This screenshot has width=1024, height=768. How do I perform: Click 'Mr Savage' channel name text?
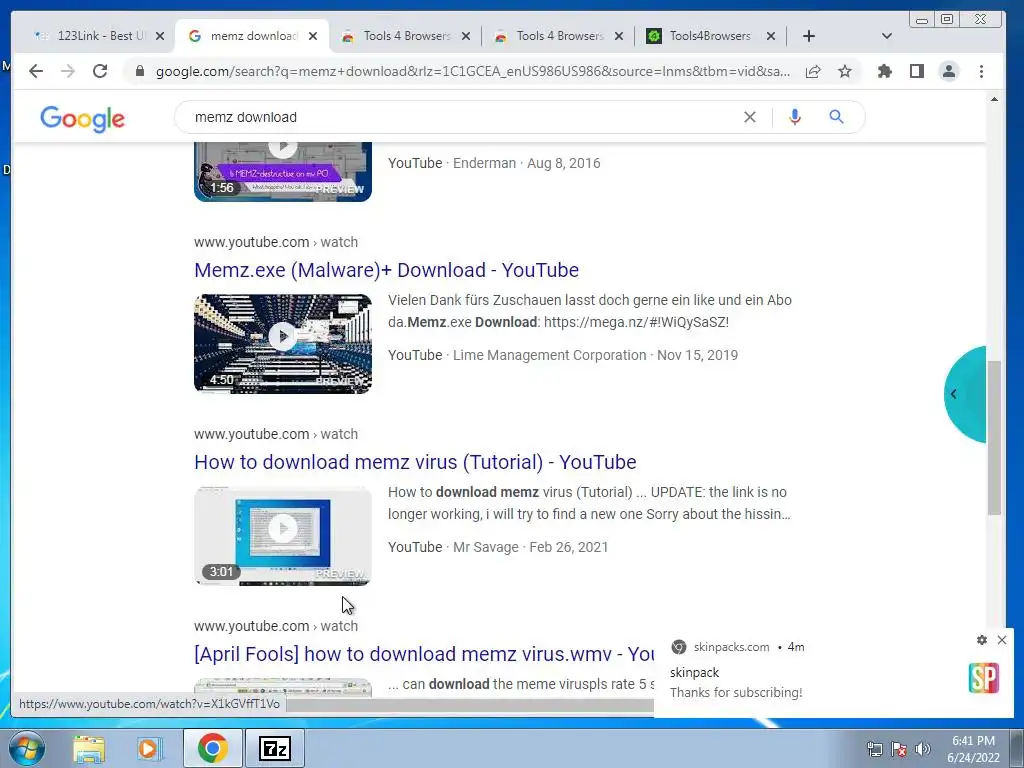pos(486,547)
